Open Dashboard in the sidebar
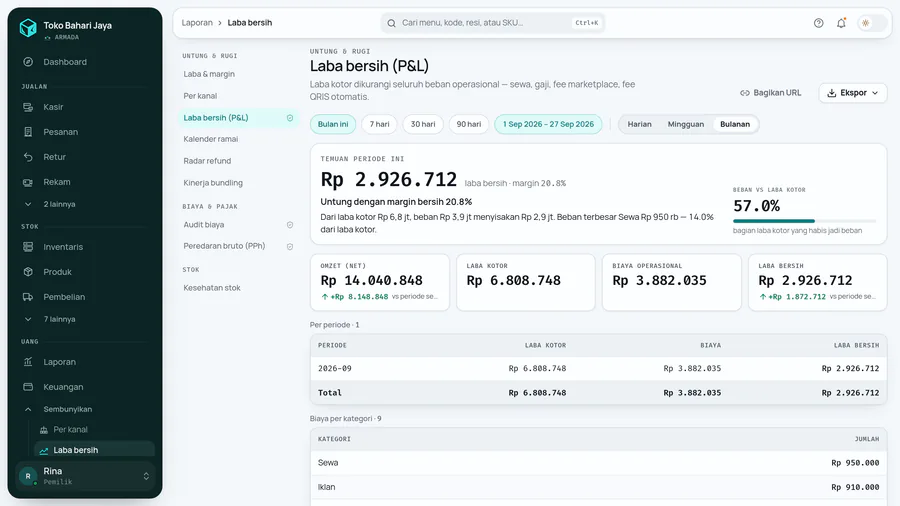Screen dimensions: 900x506 85,62
